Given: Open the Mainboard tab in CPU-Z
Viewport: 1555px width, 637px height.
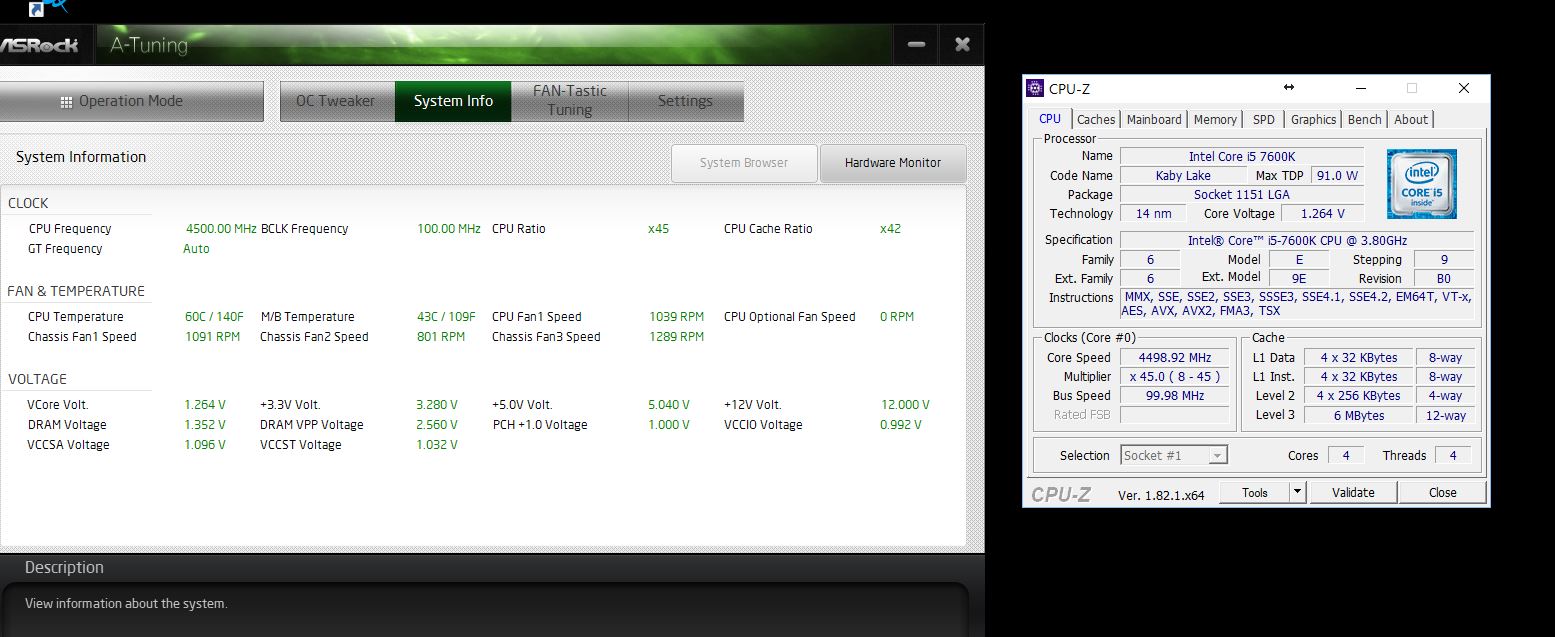Looking at the screenshot, I should point(1154,119).
